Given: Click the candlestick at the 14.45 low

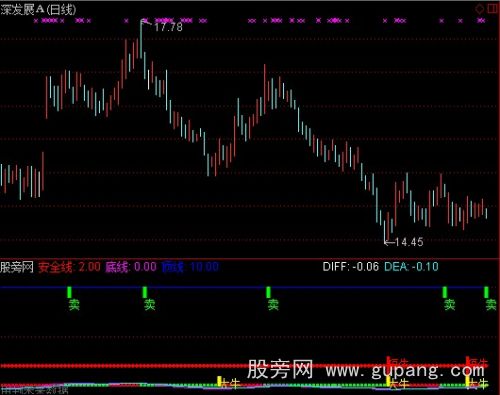Looking at the screenshot, I should (x=384, y=231).
